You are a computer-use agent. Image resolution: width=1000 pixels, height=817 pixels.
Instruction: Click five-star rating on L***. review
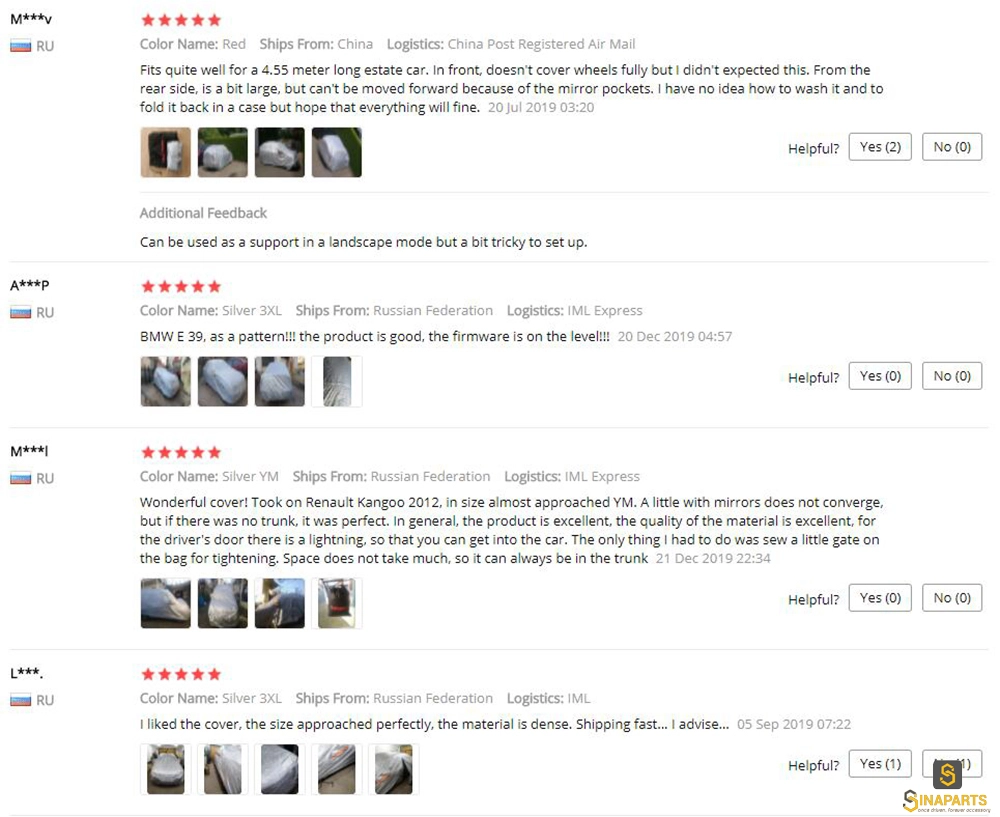pyautogui.click(x=181, y=674)
